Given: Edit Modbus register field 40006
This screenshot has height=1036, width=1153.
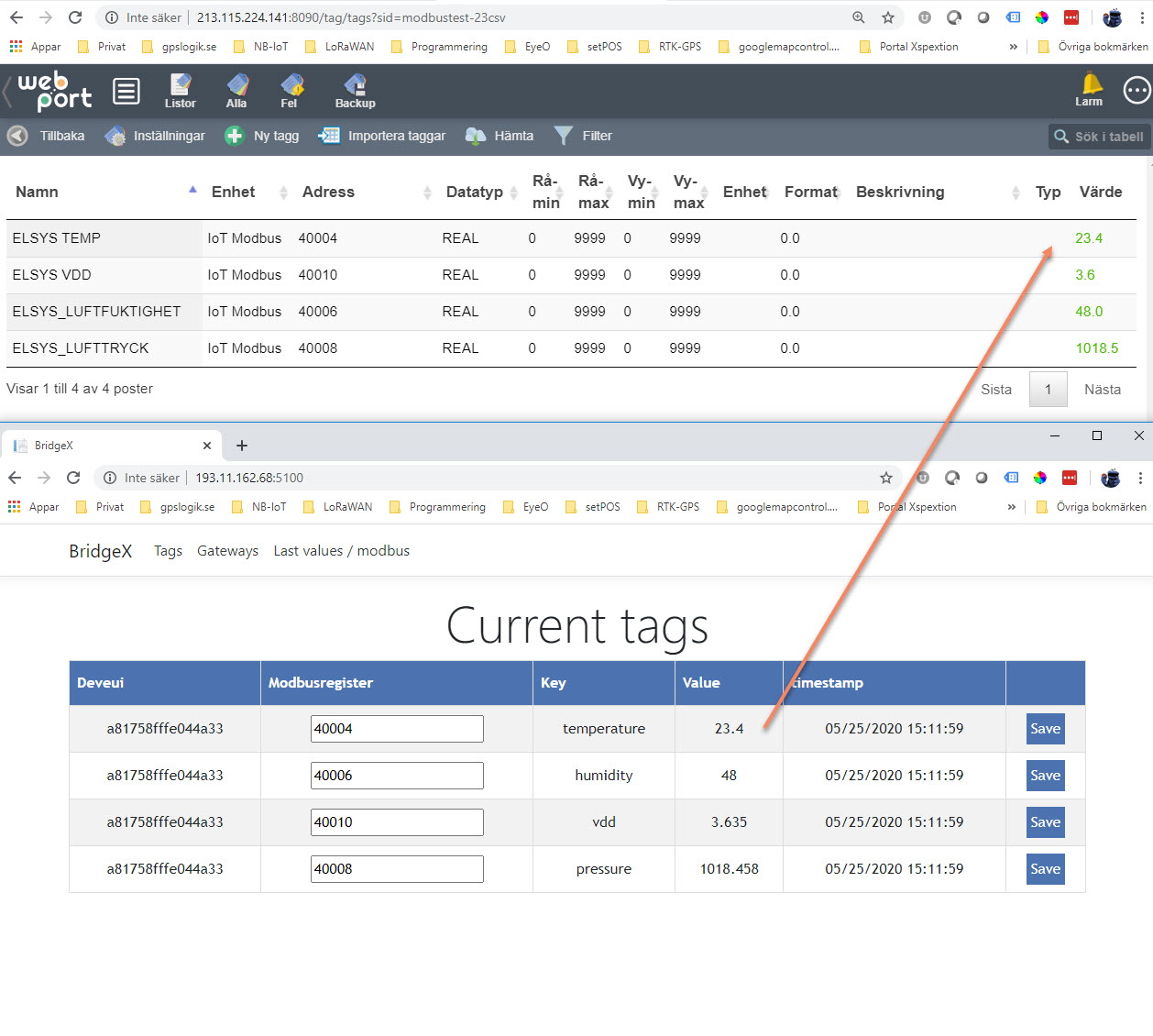Looking at the screenshot, I should pos(397,776).
